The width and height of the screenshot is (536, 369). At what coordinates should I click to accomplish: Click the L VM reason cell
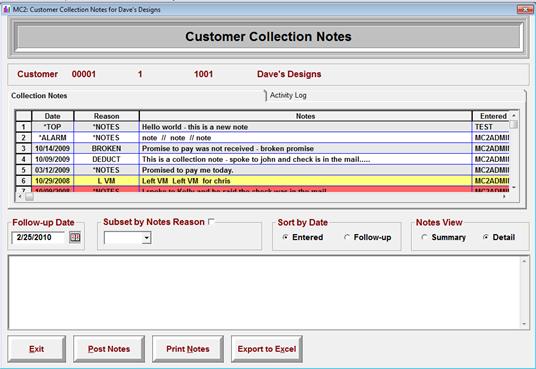(x=106, y=181)
